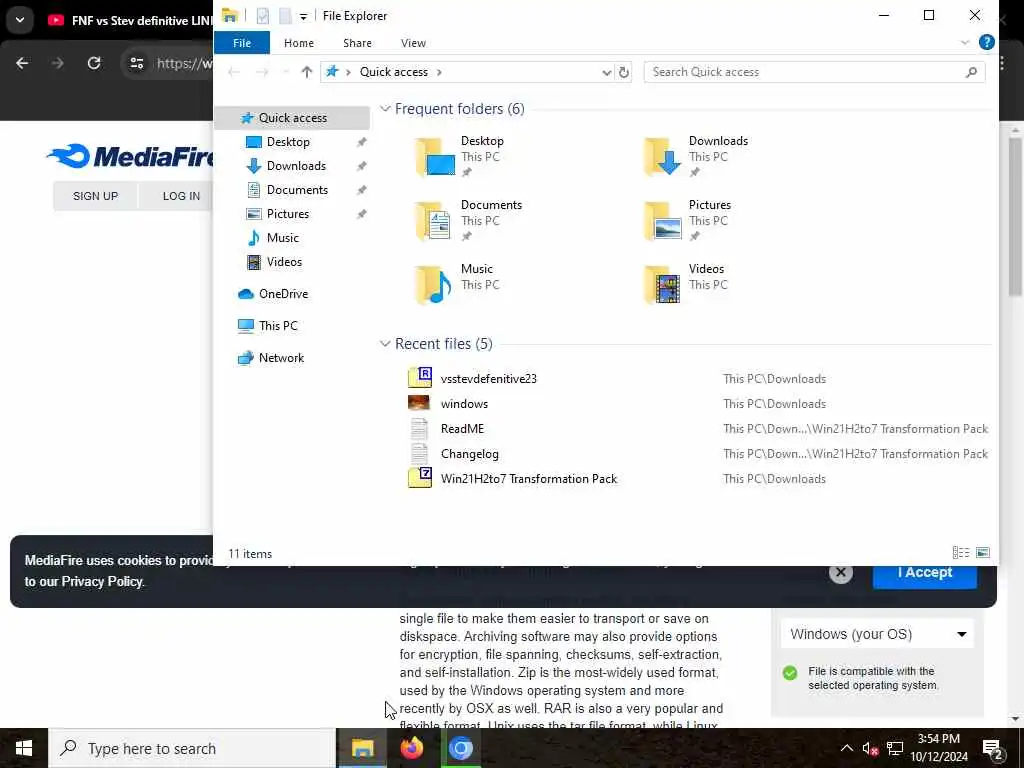Select OneDrive in the navigation pane

283,294
